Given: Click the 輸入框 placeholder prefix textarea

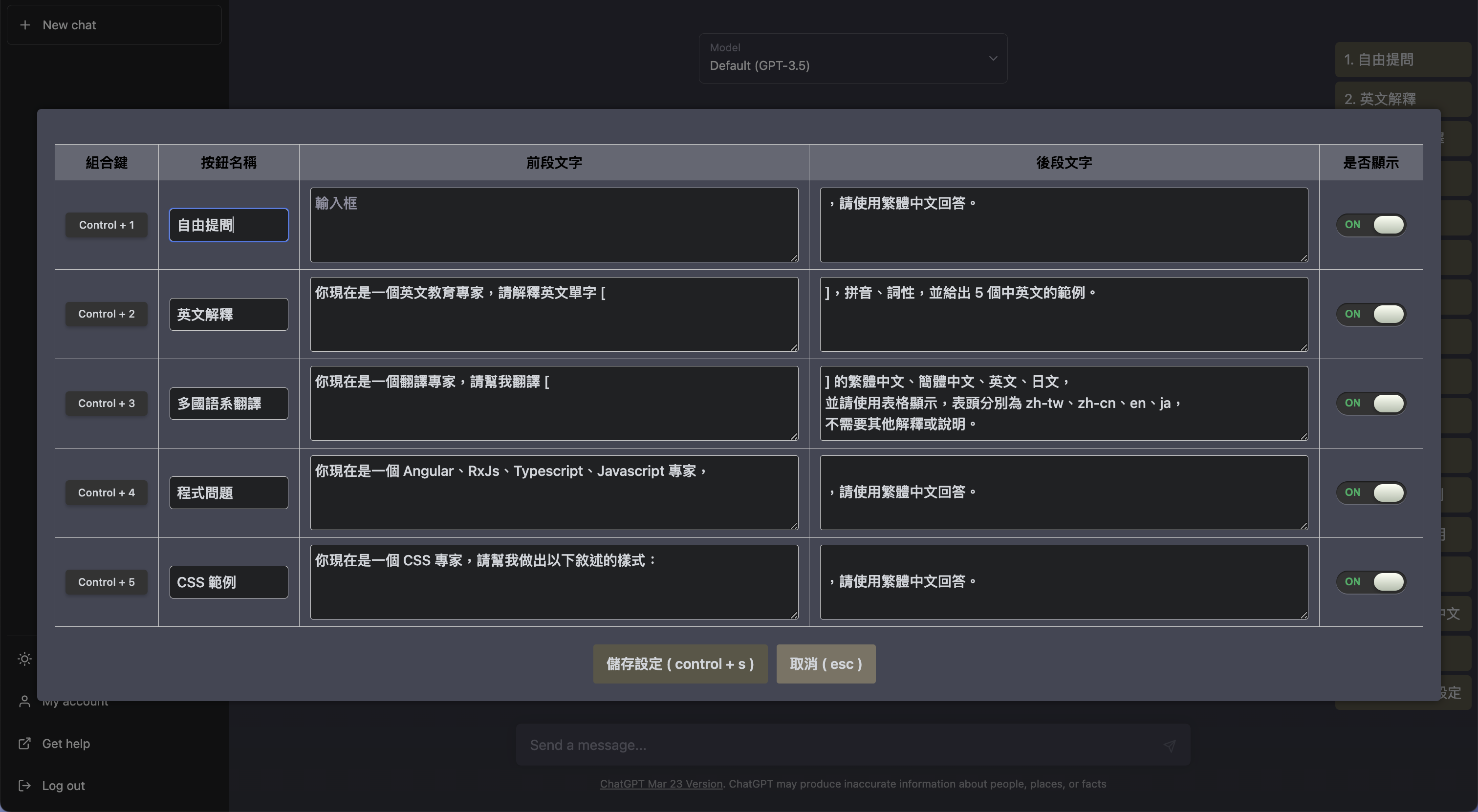Looking at the screenshot, I should 554,225.
